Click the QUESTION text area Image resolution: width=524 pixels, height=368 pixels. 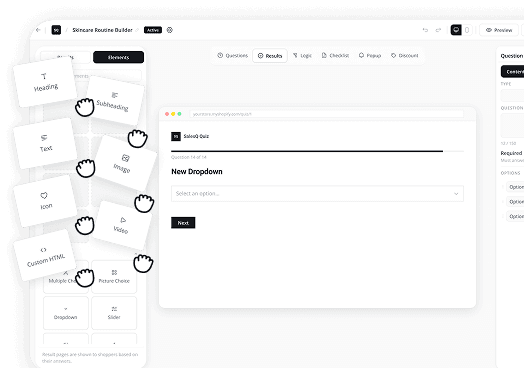pyautogui.click(x=513, y=125)
